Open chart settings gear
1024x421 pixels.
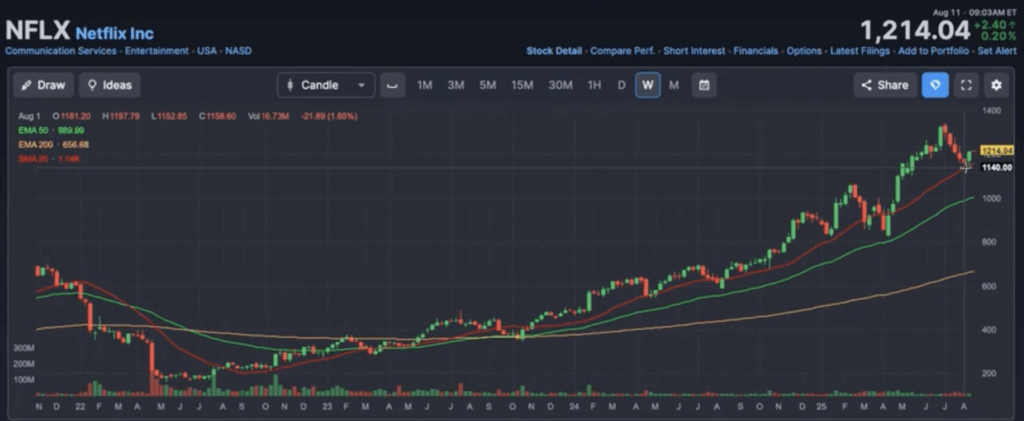point(996,85)
